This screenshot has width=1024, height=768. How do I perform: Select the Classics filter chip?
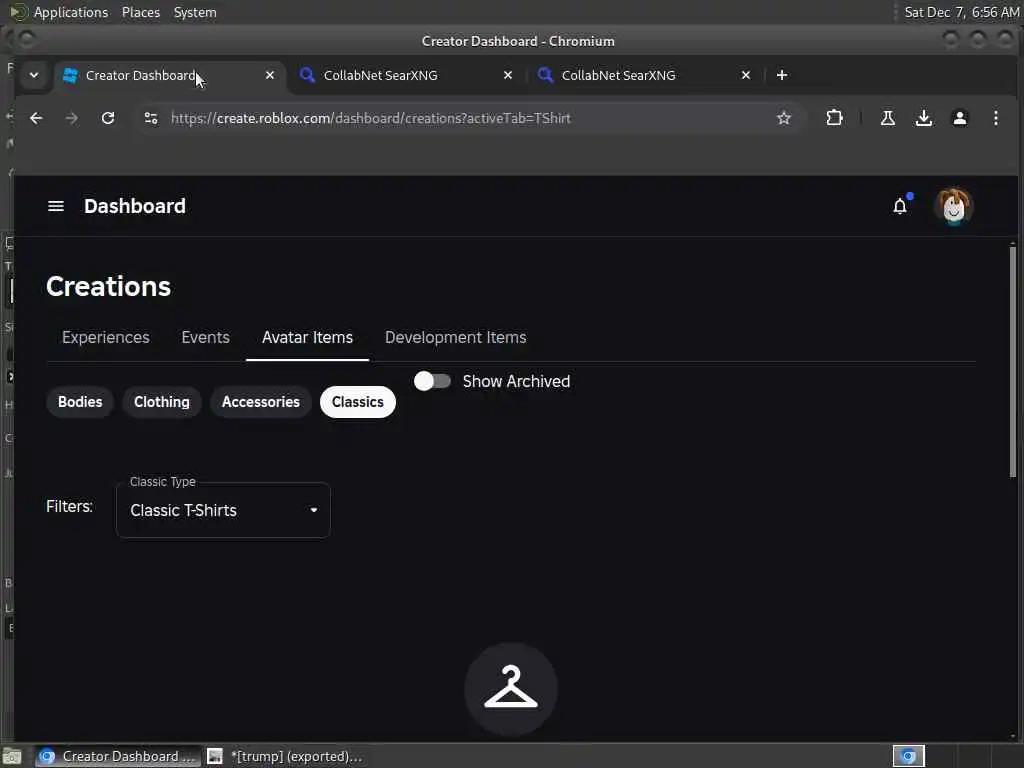pos(358,402)
